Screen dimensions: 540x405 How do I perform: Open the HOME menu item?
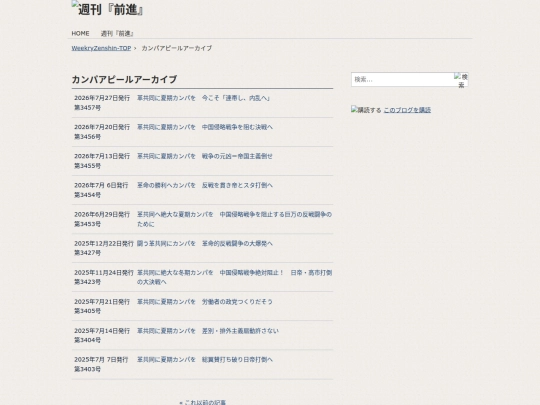(80, 33)
